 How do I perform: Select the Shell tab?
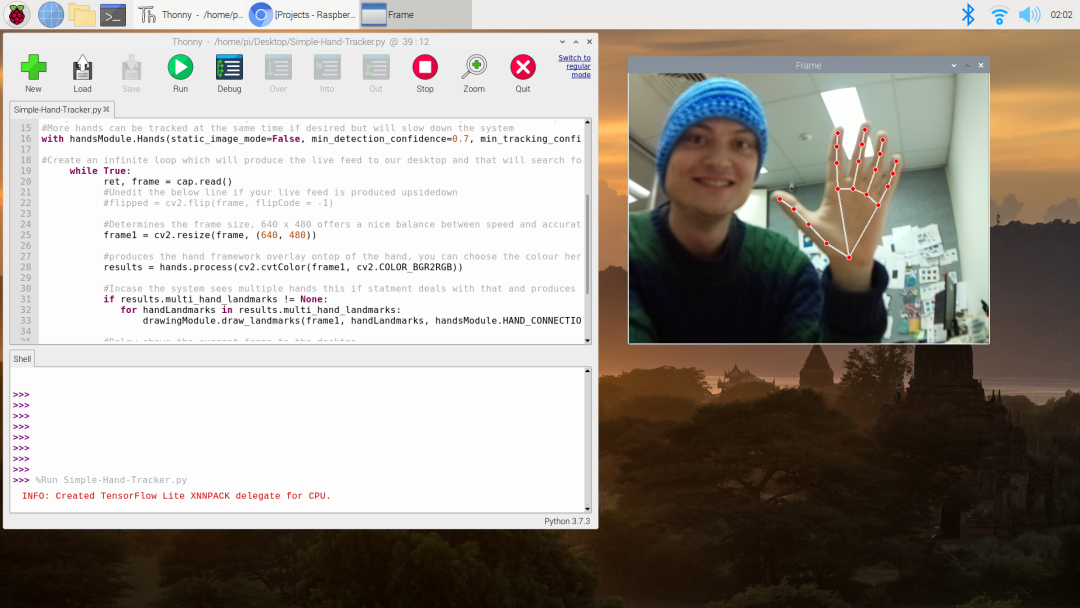[x=22, y=359]
